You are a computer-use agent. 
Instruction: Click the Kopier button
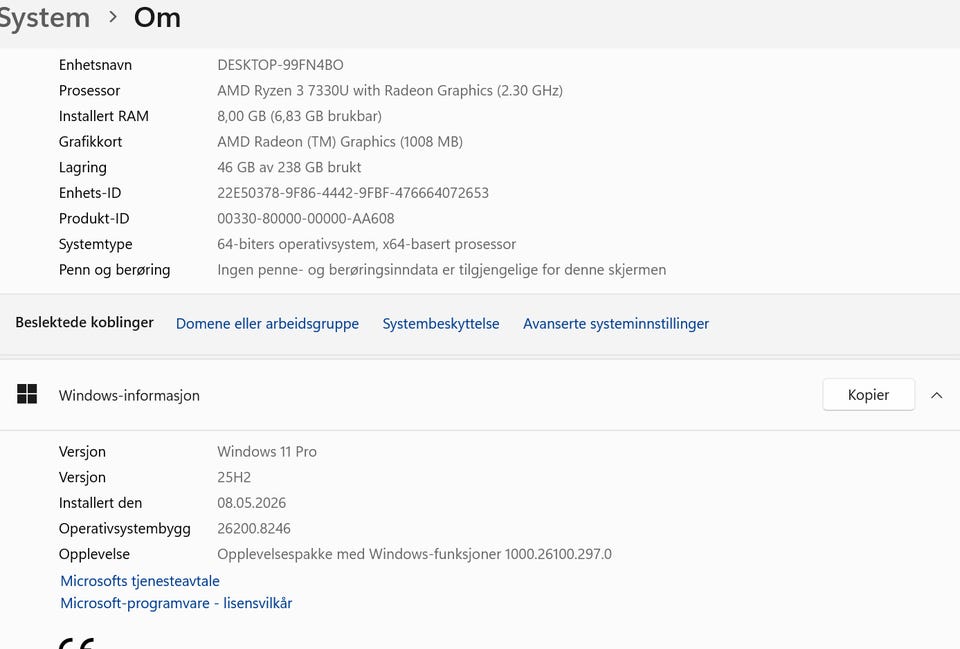pos(868,395)
